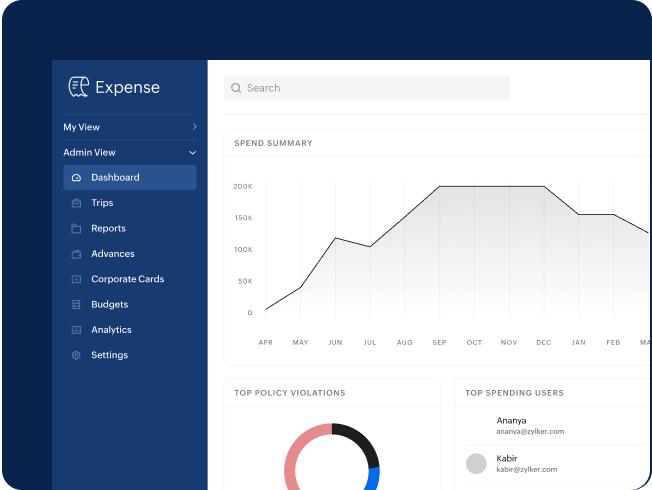Click Kabir's avatar in Top Spending Users
Viewport: 652px width, 490px height.
tap(477, 463)
